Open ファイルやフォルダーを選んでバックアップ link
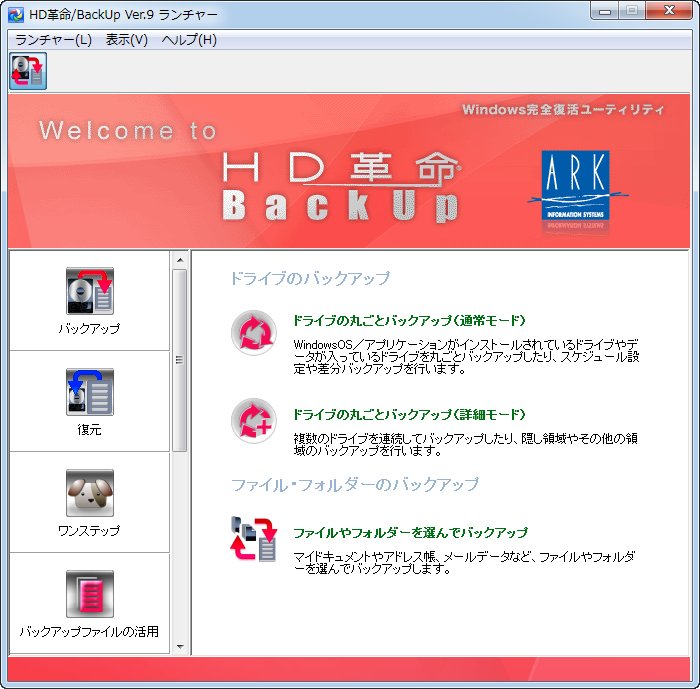This screenshot has height=689, width=700. [410, 532]
